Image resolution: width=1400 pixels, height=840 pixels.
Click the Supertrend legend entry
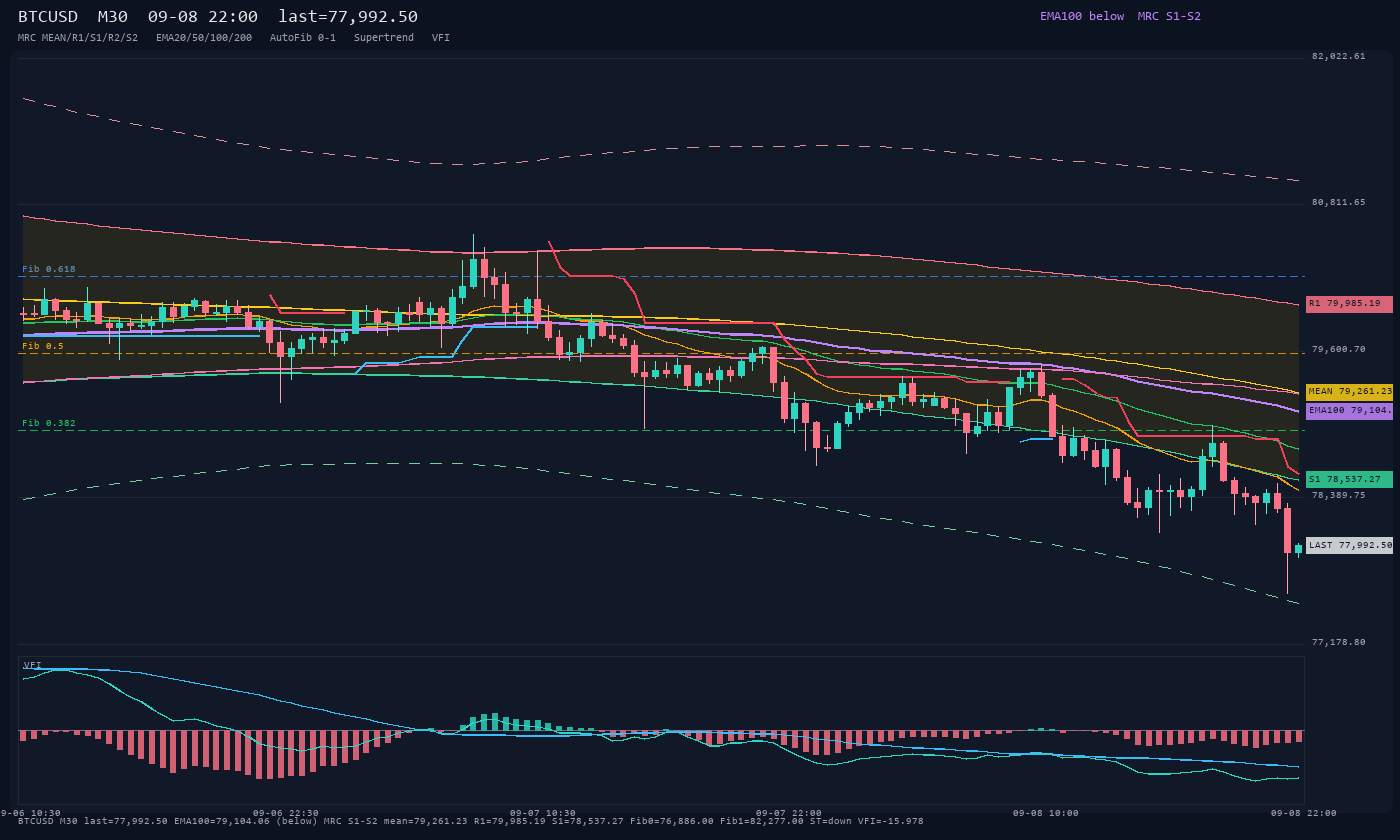pos(384,37)
